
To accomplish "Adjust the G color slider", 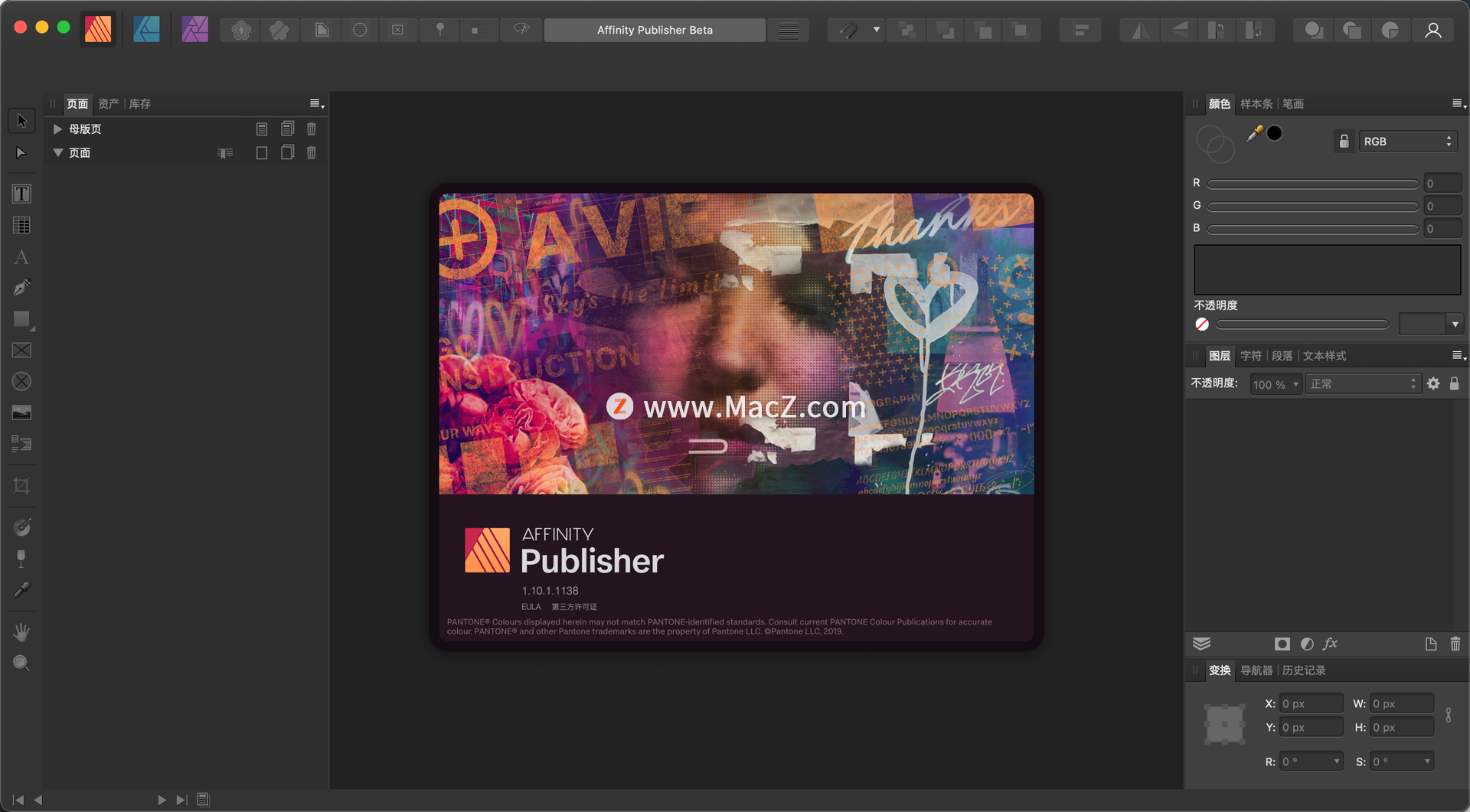I will click(1312, 206).
